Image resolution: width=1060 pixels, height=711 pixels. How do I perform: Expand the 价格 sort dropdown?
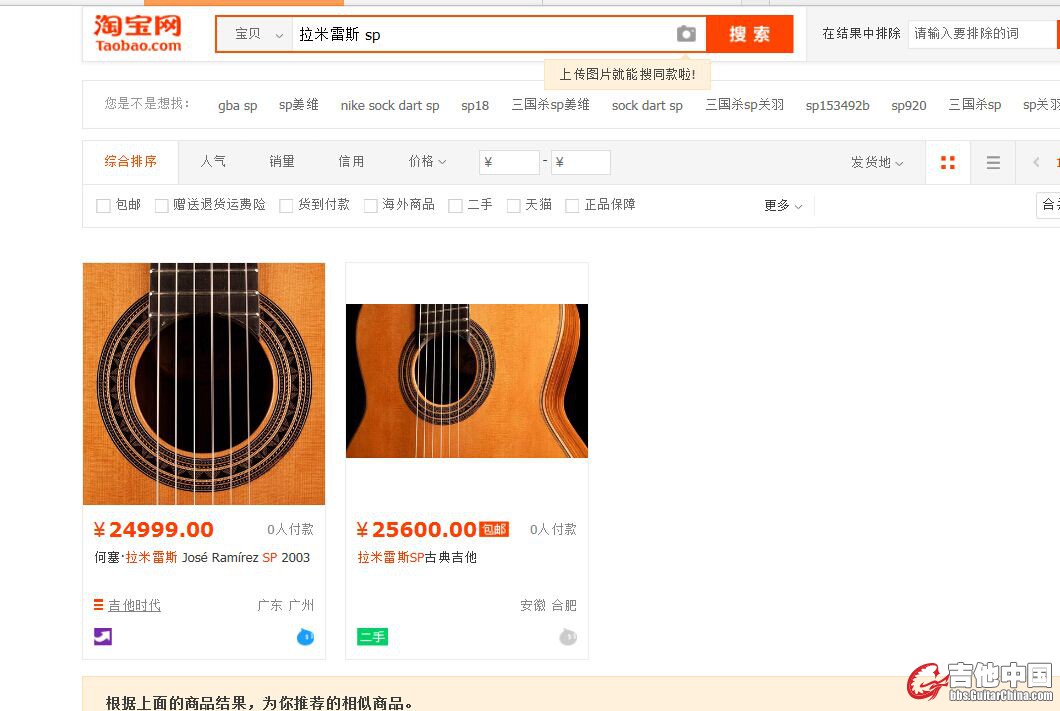427,162
